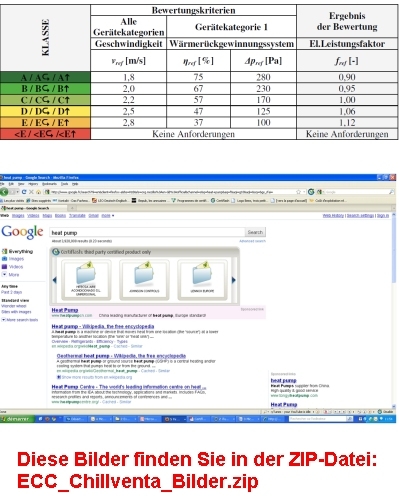Click the stop loading X icon
Viewport: 399px width, 500px height.
[31, 192]
